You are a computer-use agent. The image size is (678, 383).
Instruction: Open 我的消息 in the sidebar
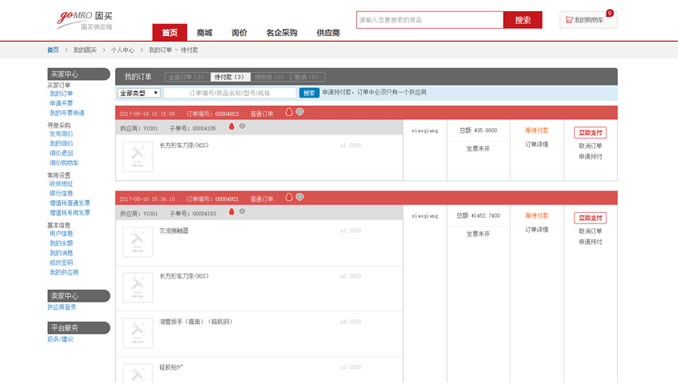(x=61, y=253)
